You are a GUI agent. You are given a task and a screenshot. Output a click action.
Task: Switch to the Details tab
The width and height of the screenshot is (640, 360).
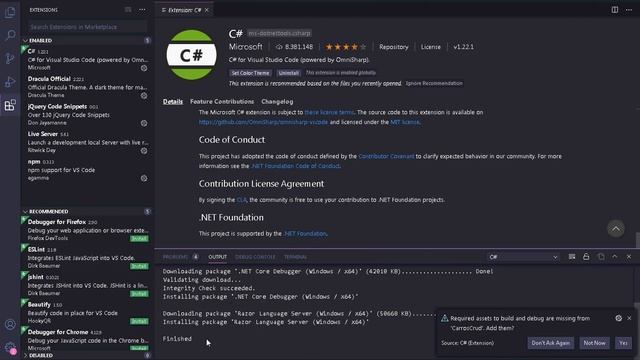173,102
